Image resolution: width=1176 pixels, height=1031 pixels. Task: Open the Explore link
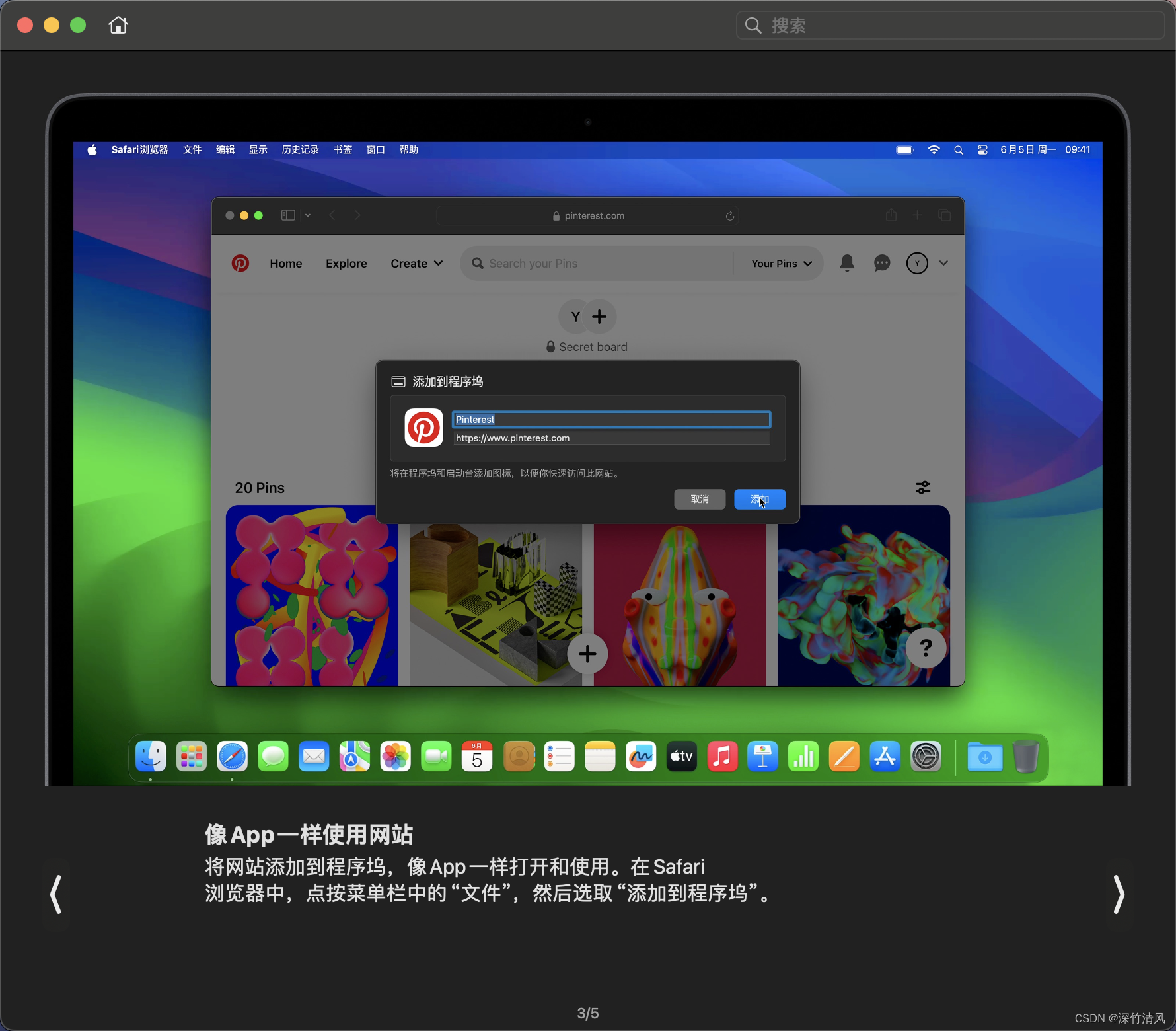tap(346, 264)
